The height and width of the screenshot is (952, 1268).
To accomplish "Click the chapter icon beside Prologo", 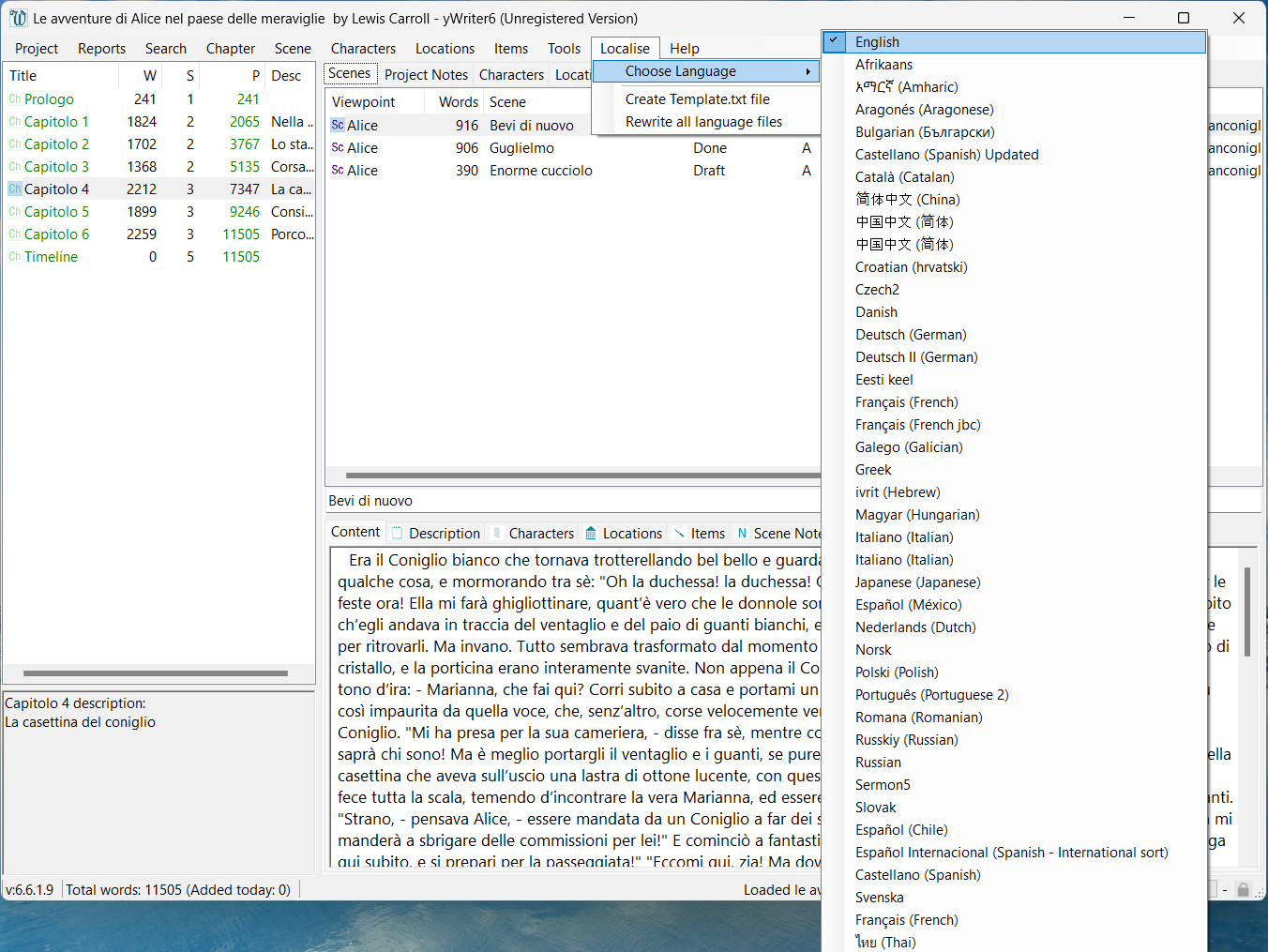I will (15, 99).
